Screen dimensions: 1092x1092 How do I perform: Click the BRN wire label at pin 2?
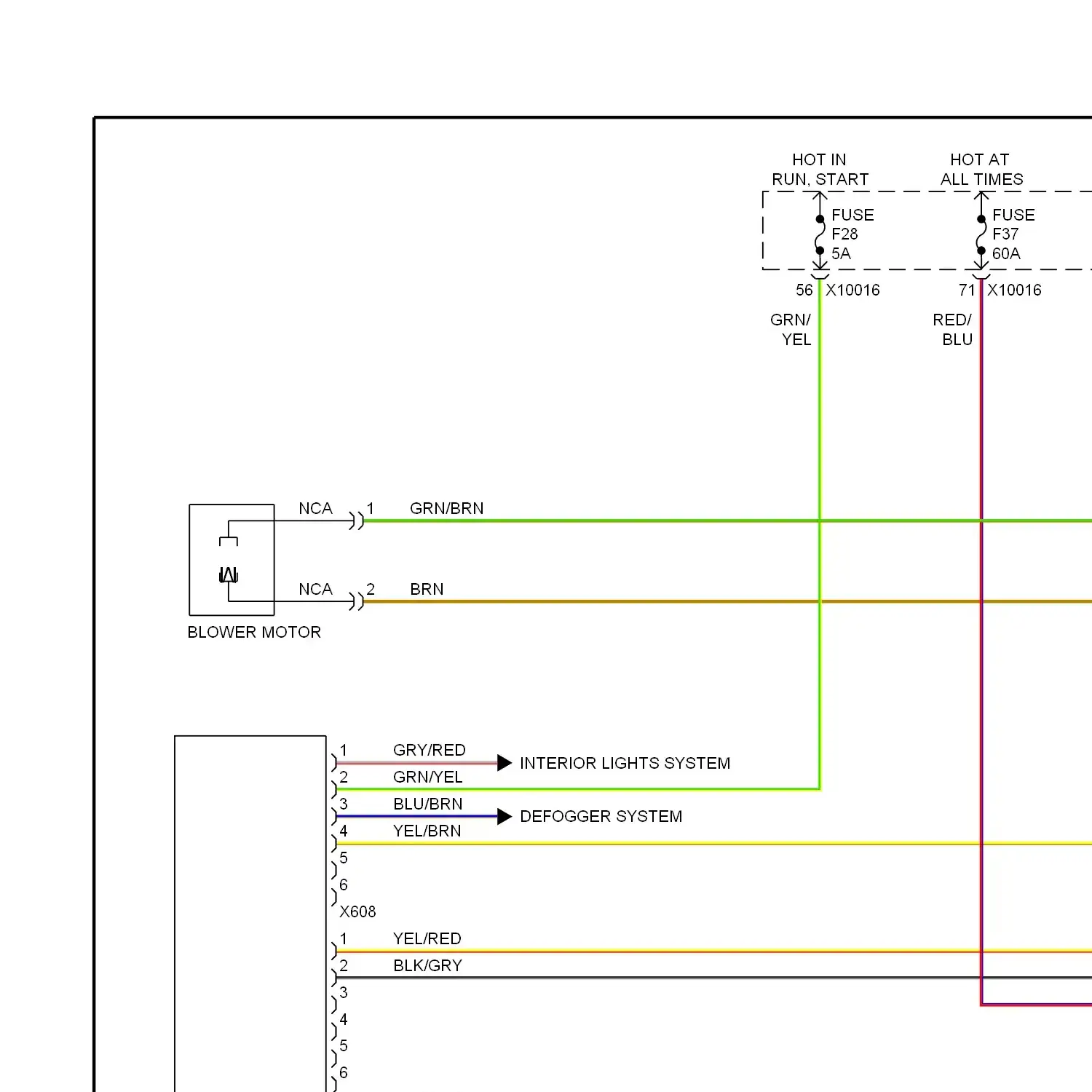[x=427, y=589]
